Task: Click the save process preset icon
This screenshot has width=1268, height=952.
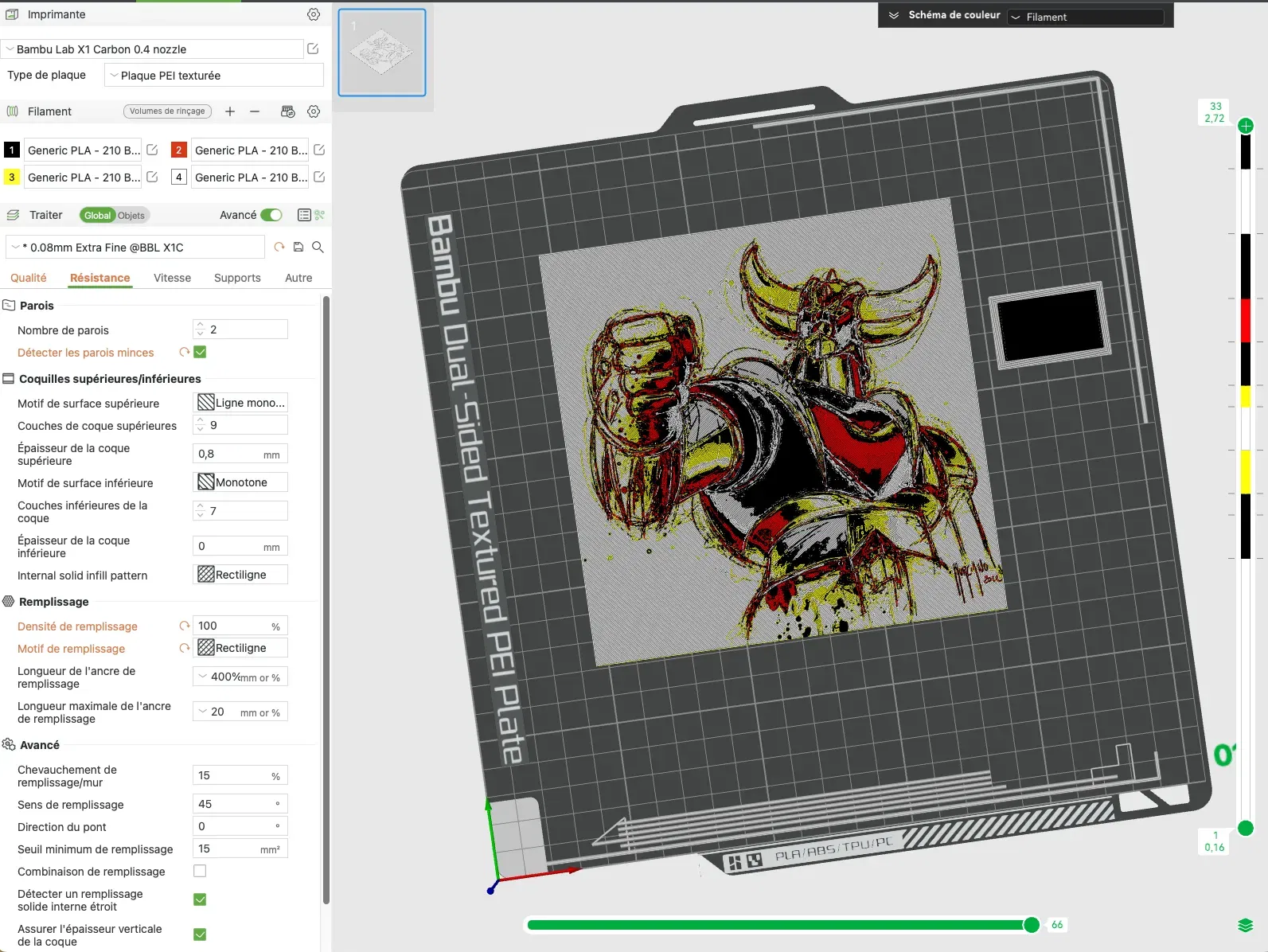Action: (298, 248)
